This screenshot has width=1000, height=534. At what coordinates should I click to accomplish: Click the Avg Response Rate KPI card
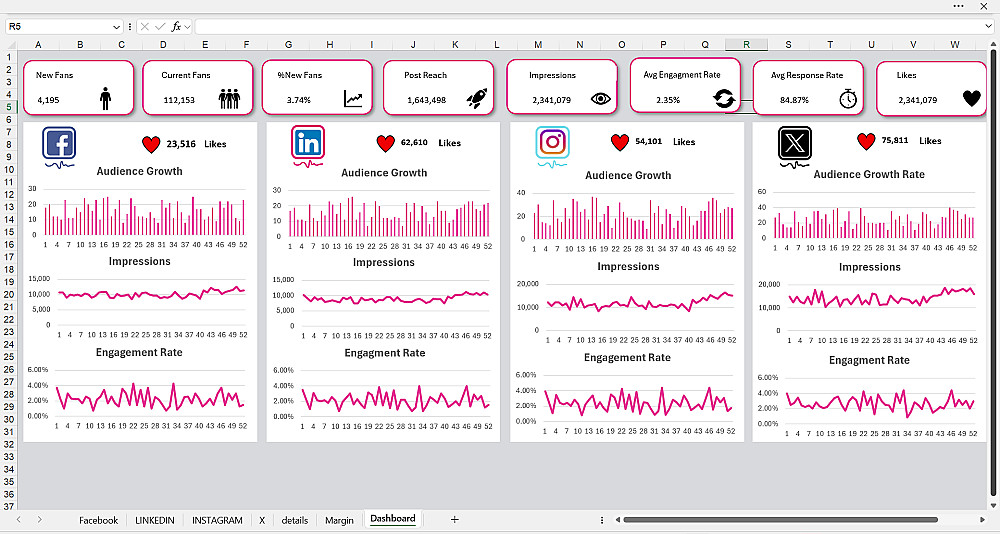click(x=809, y=87)
